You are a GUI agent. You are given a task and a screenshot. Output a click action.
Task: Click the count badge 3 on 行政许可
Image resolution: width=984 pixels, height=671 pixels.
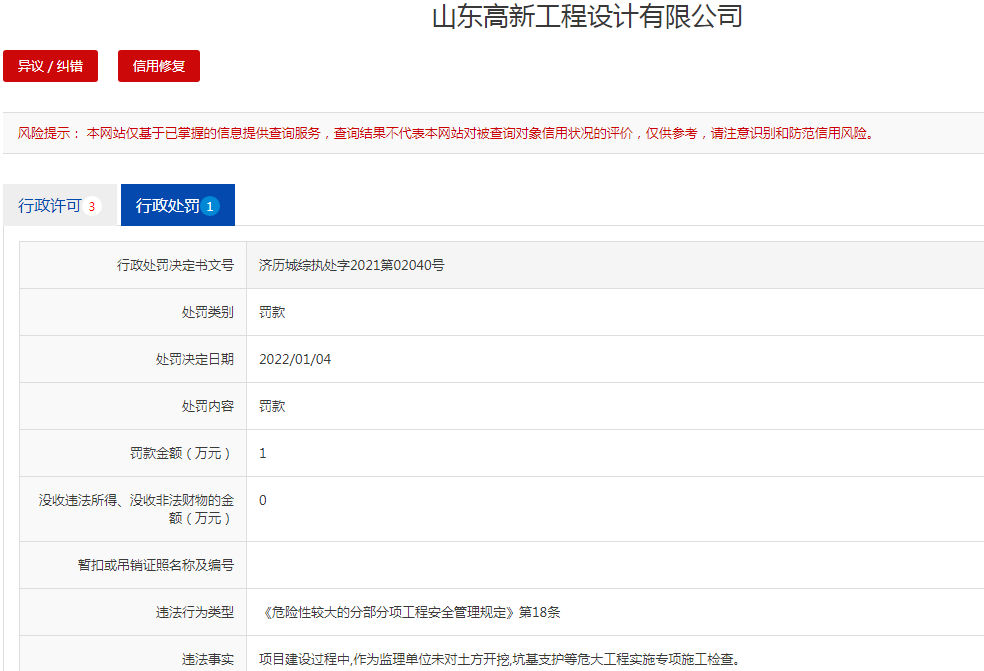coord(92,207)
